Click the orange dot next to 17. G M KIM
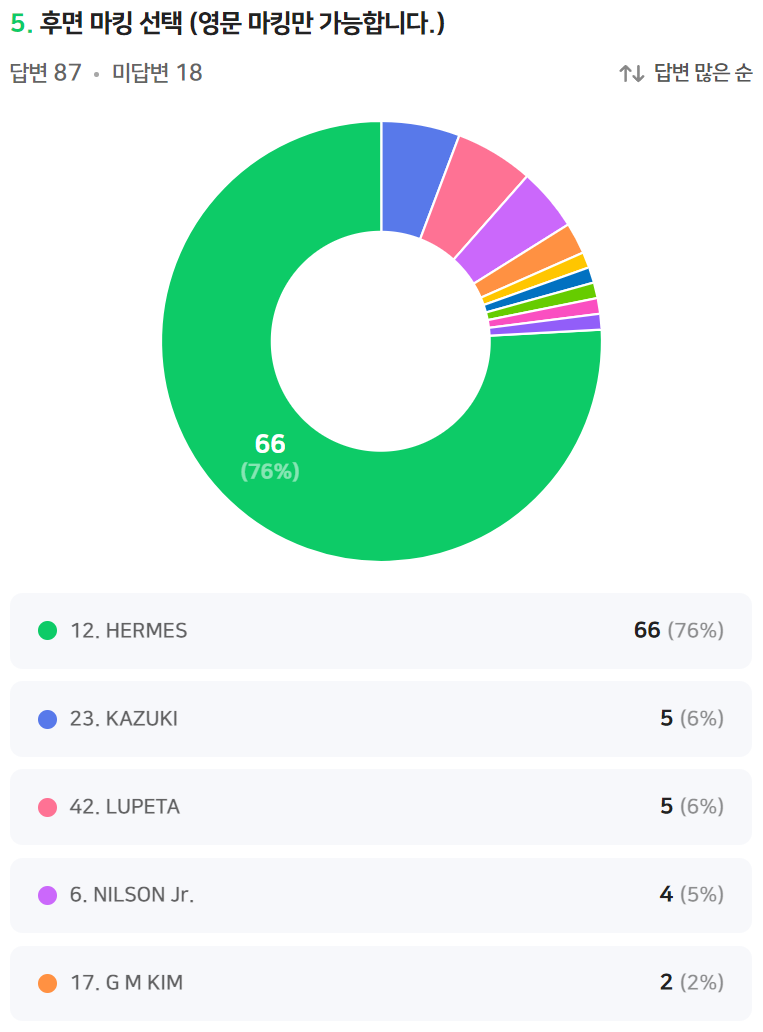The width and height of the screenshot is (763, 1032). (47, 983)
